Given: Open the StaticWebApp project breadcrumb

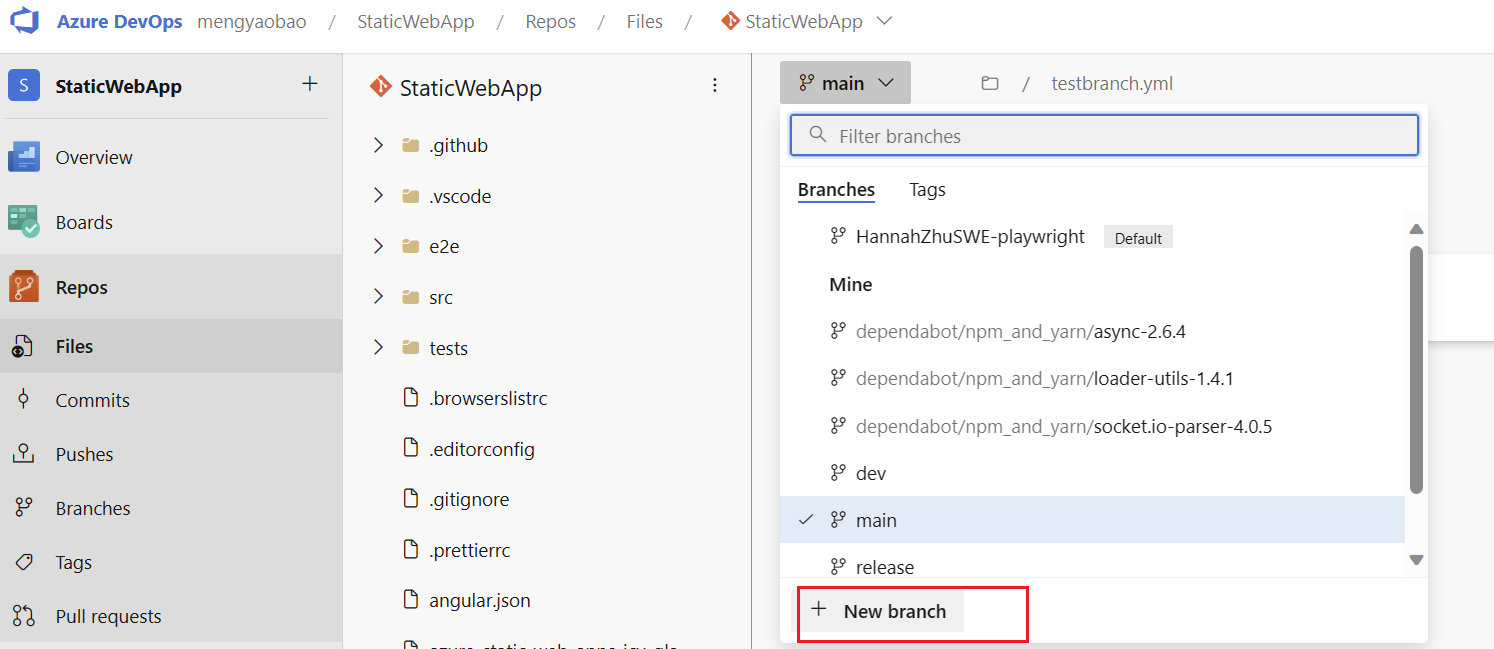Looking at the screenshot, I should [x=416, y=21].
